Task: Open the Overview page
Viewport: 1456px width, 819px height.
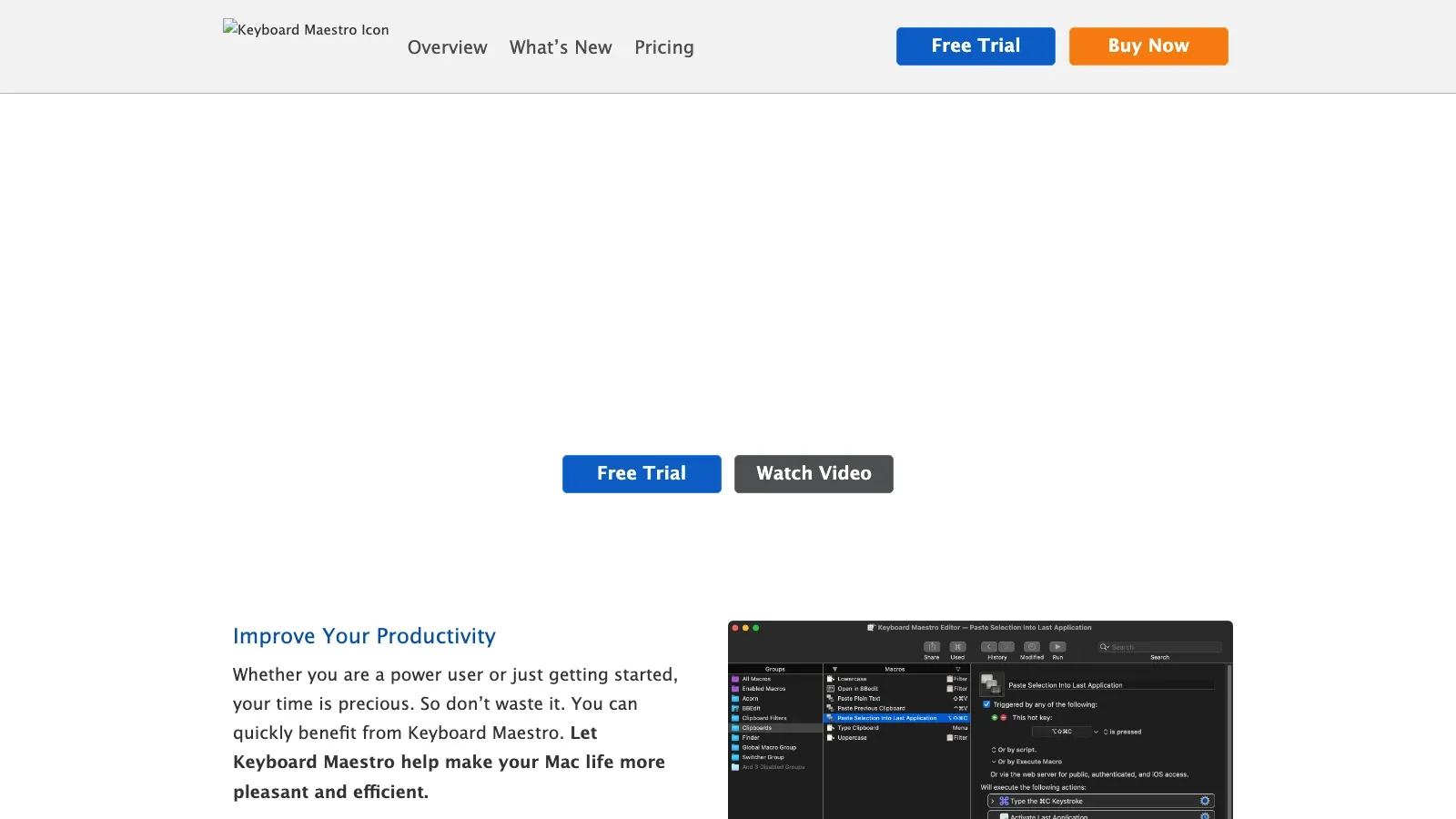Action: click(447, 47)
